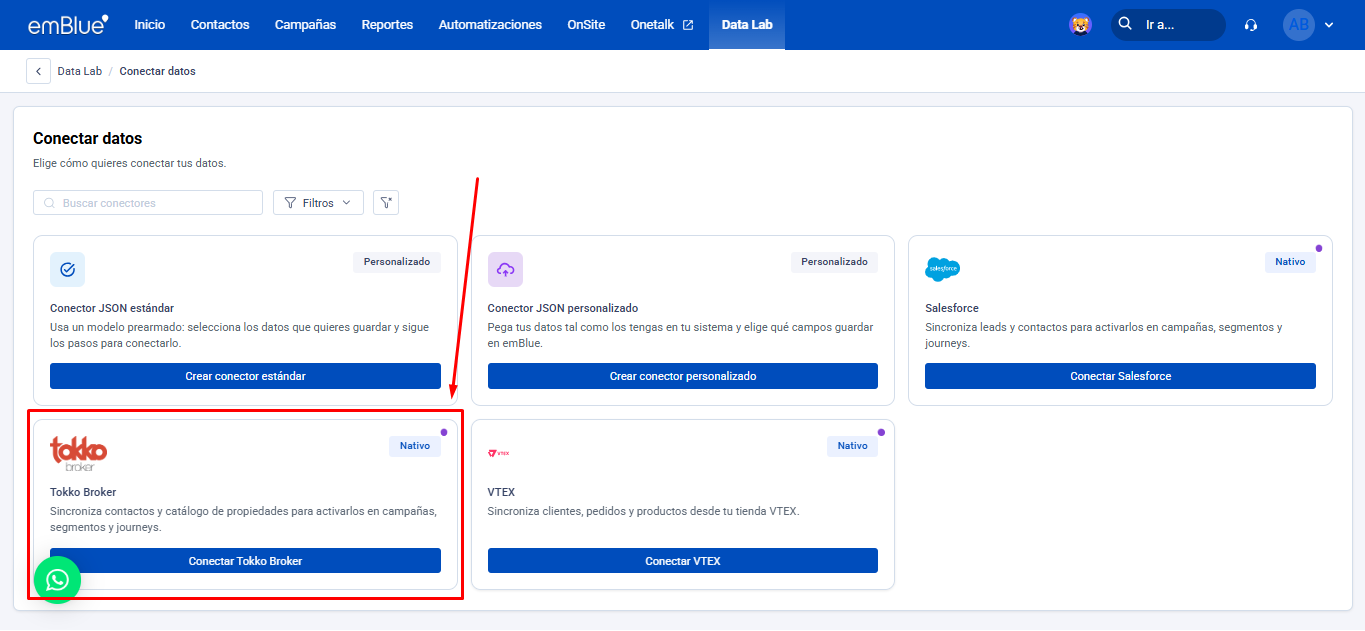Click the Ir a... search box
This screenshot has width=1365, height=631.
1168,25
